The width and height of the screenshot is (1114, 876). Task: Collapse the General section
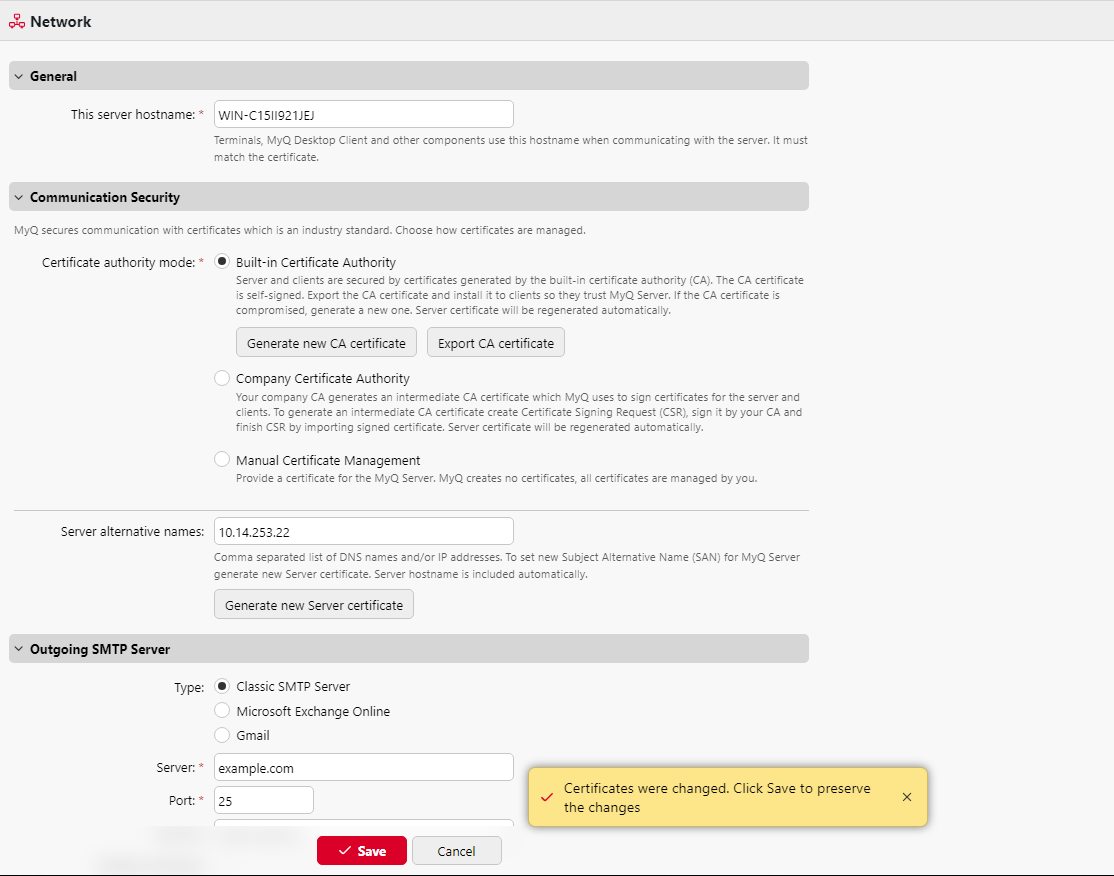pyautogui.click(x=17, y=75)
